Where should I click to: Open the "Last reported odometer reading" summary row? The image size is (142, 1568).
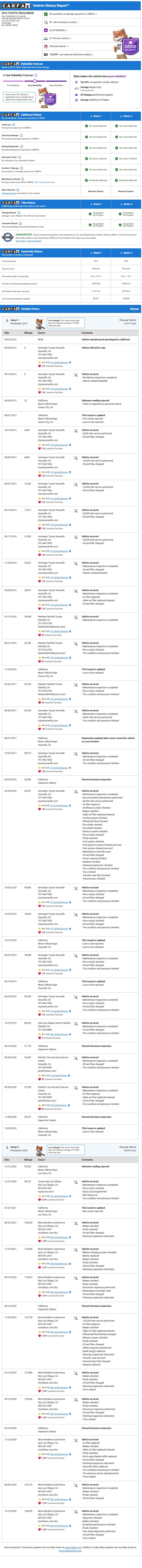[x=70, y=54]
